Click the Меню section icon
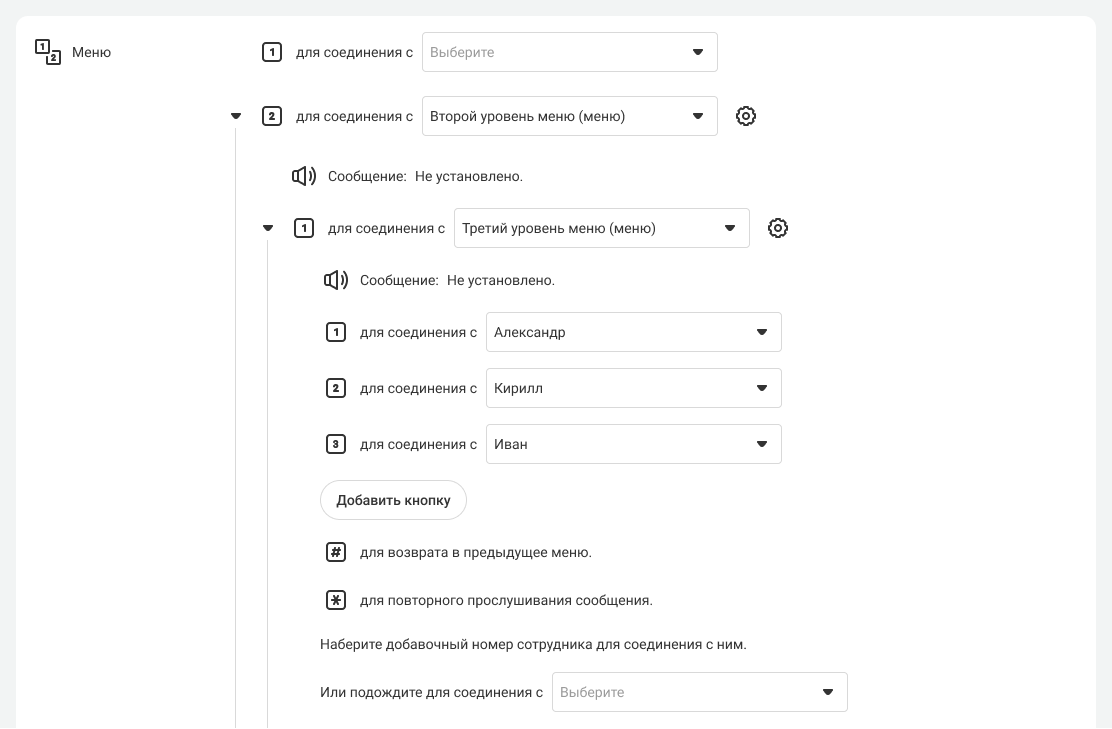Screen dimensions: 1112x729 coord(48,52)
